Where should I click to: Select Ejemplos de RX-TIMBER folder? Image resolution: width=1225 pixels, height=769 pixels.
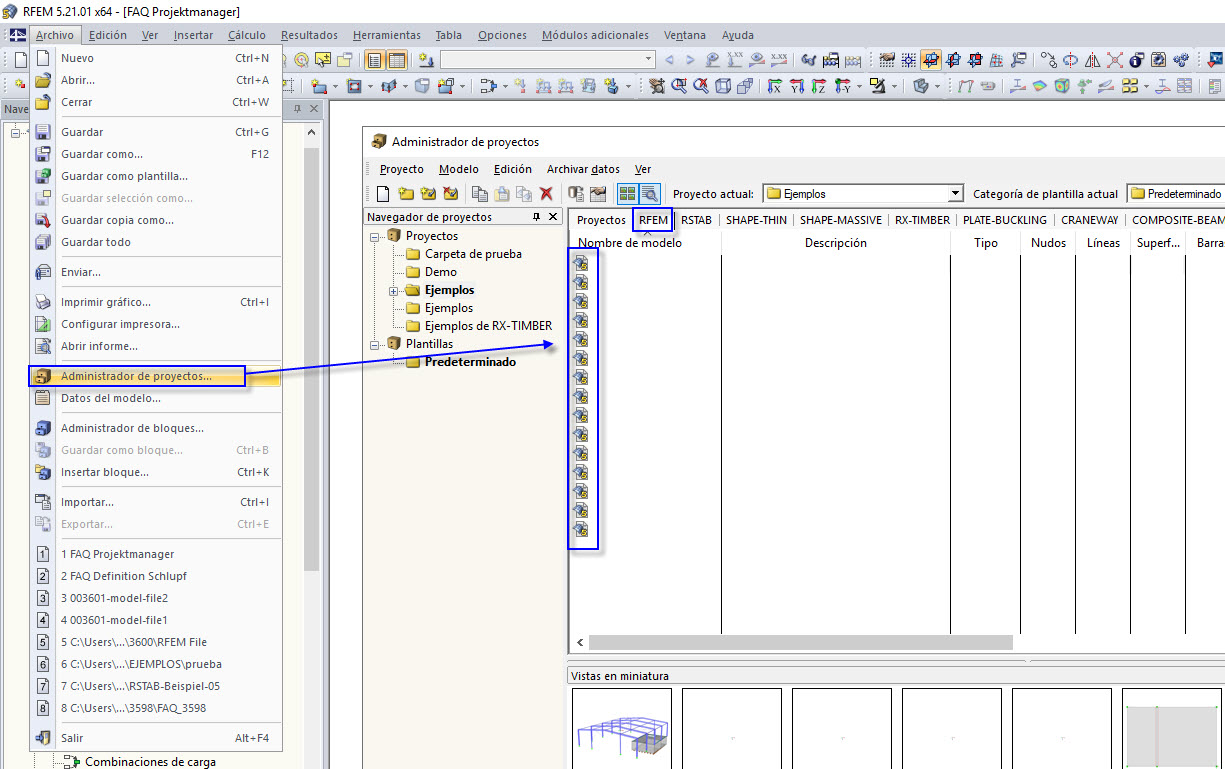pyautogui.click(x=488, y=326)
